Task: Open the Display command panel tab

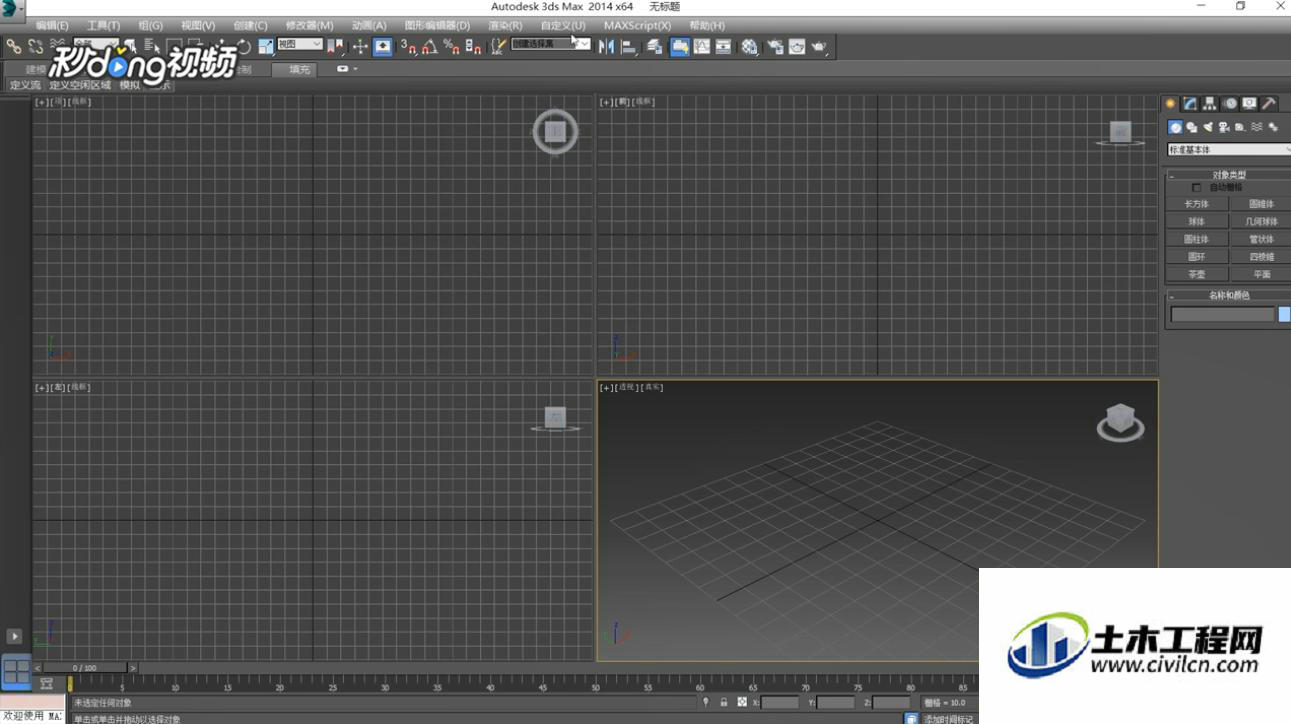Action: 1249,103
